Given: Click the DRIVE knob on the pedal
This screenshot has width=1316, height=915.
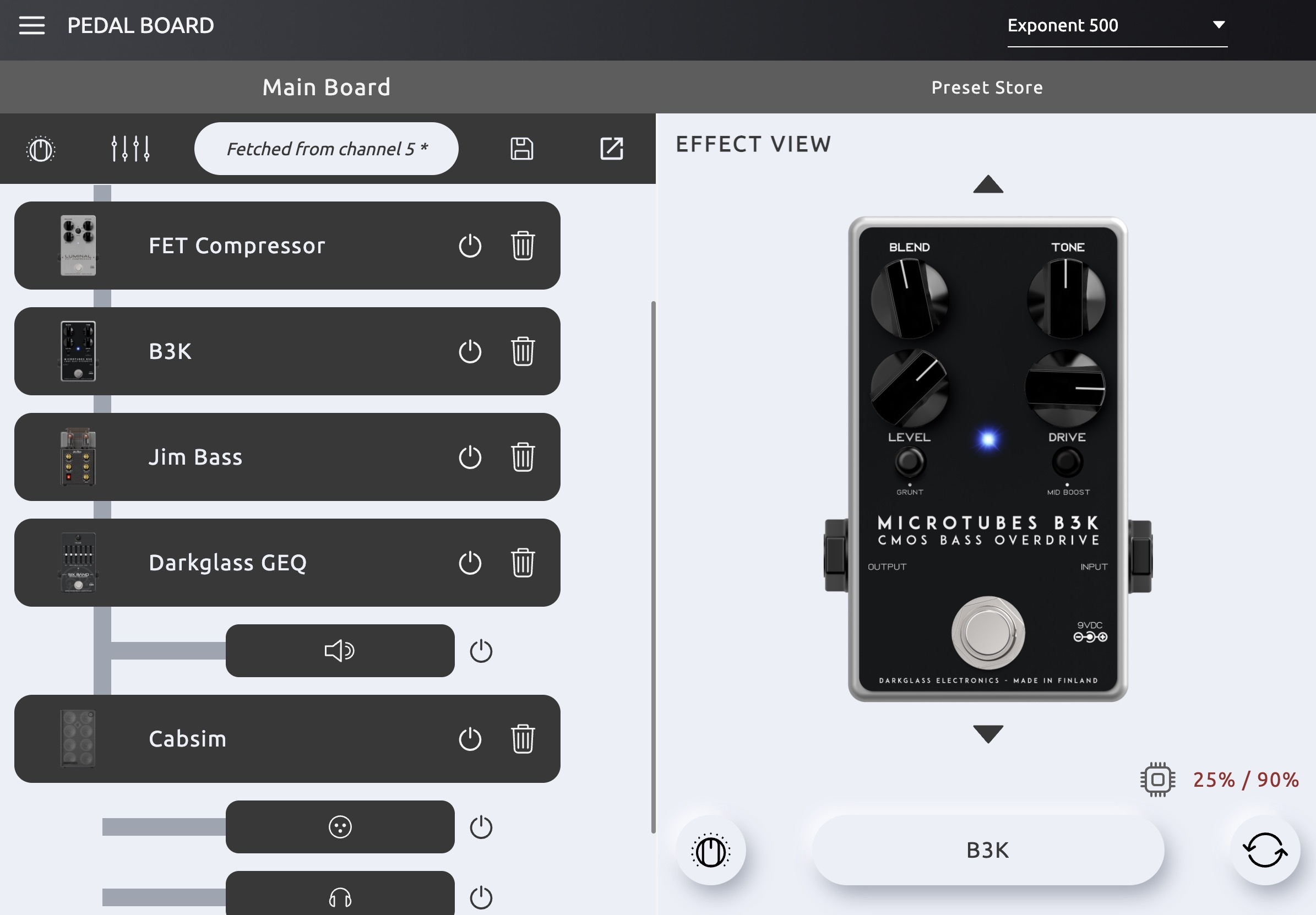Looking at the screenshot, I should (1065, 389).
